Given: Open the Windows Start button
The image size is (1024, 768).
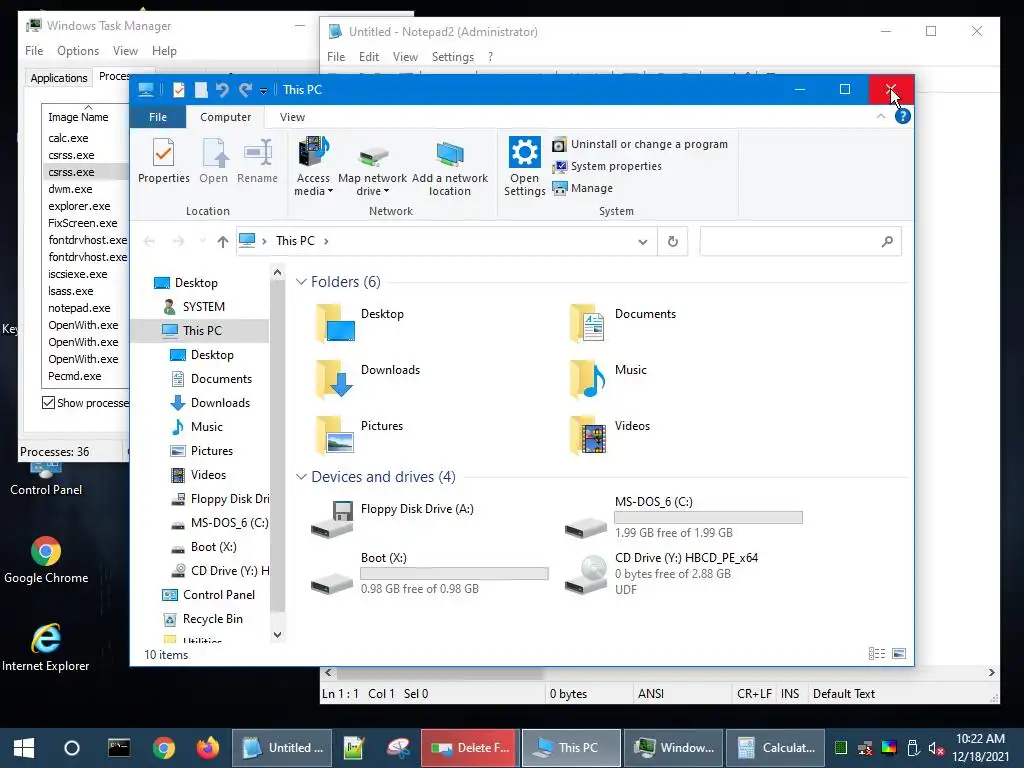Looking at the screenshot, I should coord(24,748).
